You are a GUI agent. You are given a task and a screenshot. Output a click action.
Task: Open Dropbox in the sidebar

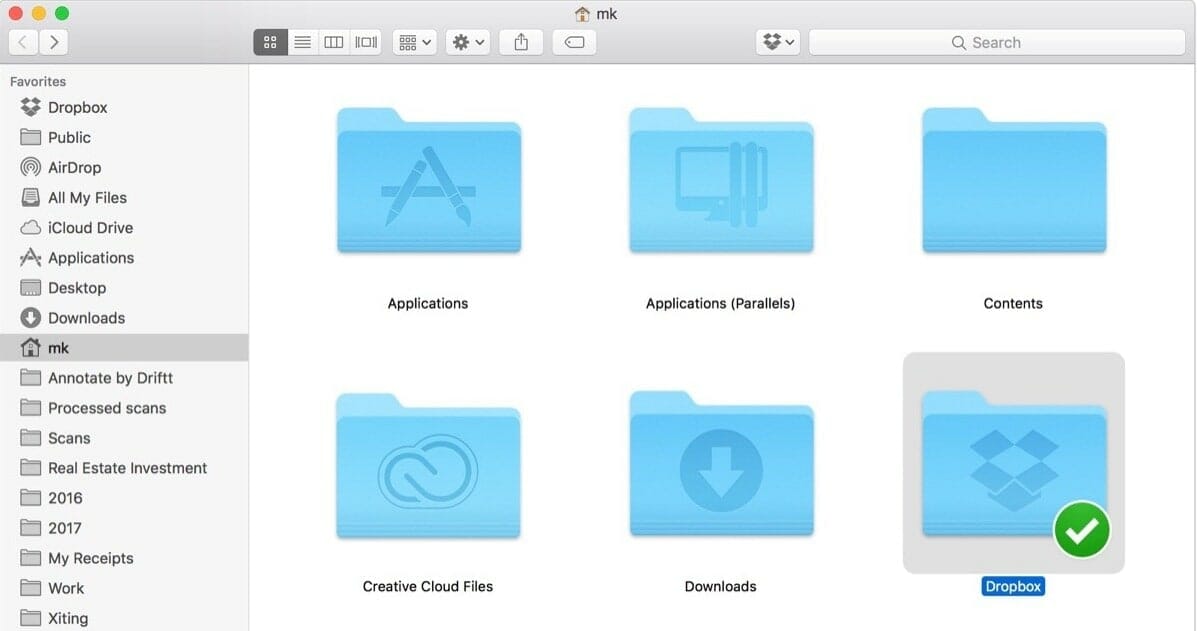click(x=124, y=108)
